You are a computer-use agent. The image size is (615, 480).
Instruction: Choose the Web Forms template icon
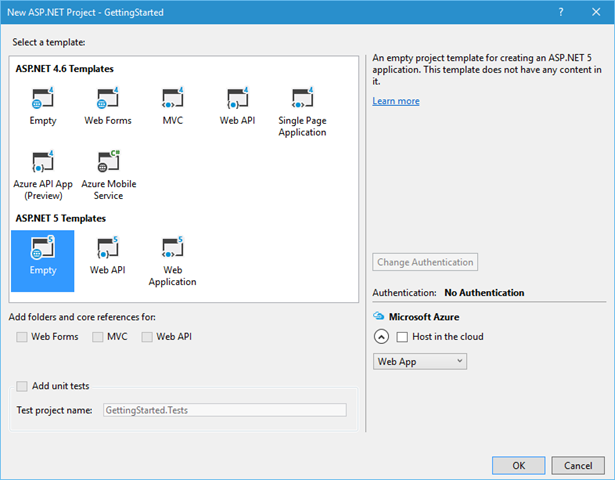(107, 100)
